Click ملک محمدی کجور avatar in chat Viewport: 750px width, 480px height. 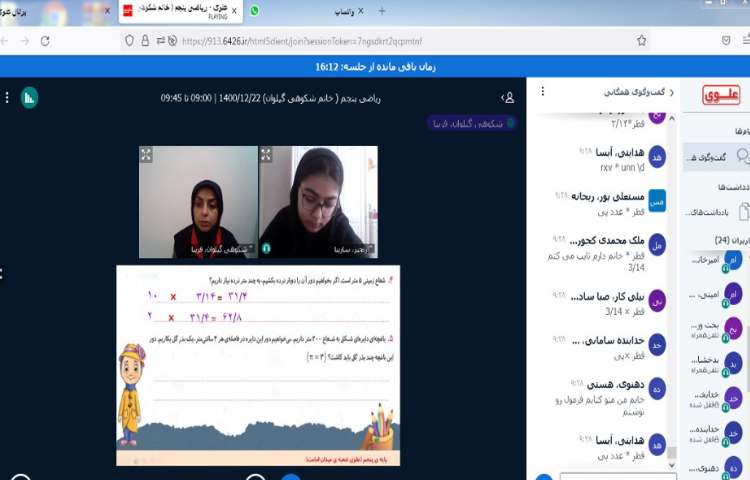tap(657, 246)
